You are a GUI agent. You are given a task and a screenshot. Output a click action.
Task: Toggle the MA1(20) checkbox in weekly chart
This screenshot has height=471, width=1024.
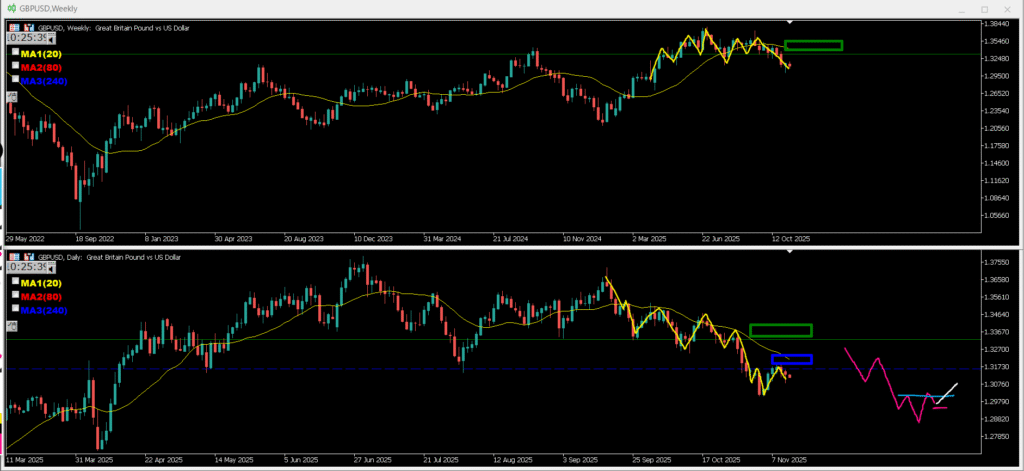(x=15, y=51)
